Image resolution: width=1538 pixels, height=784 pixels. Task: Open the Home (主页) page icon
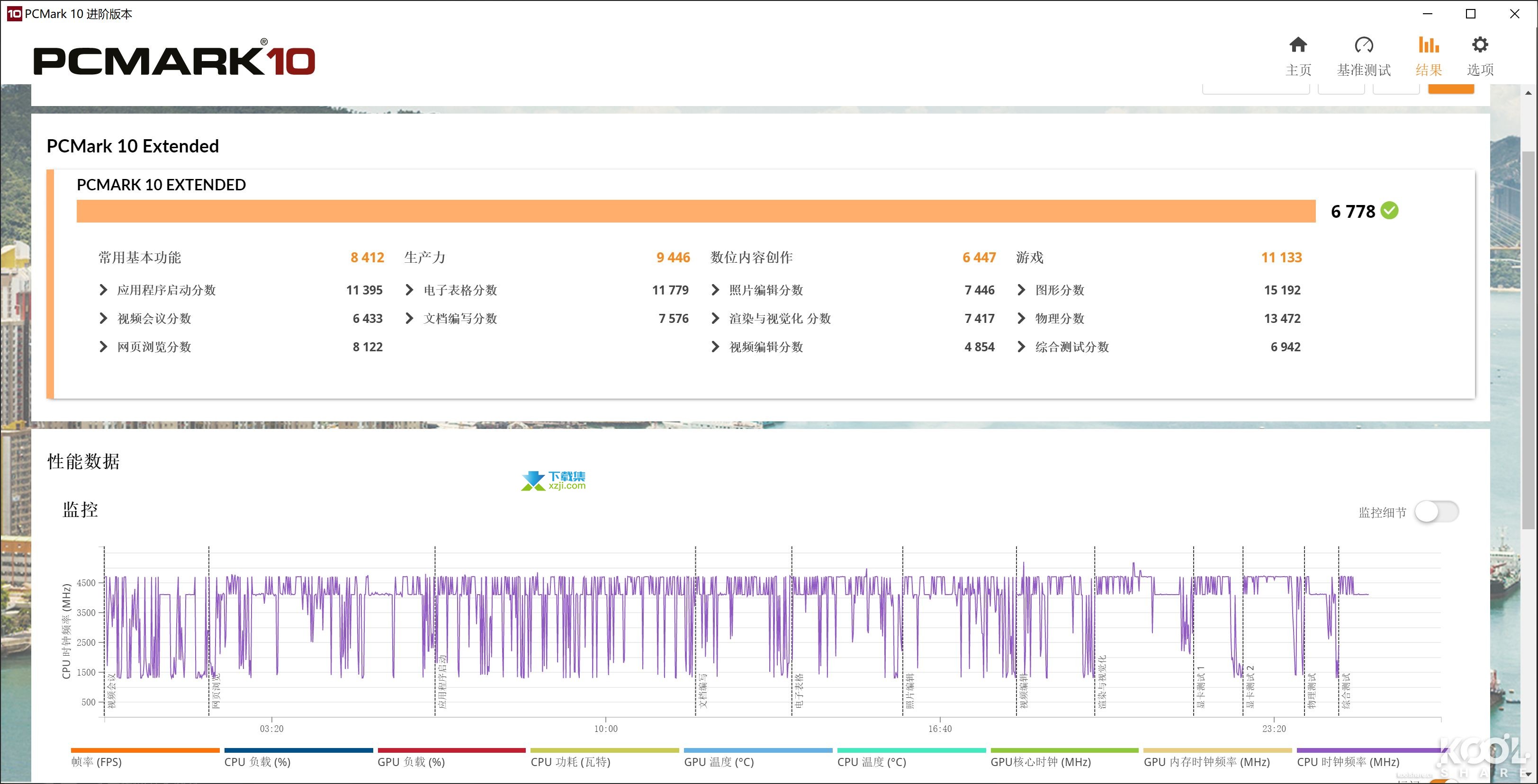[1298, 45]
